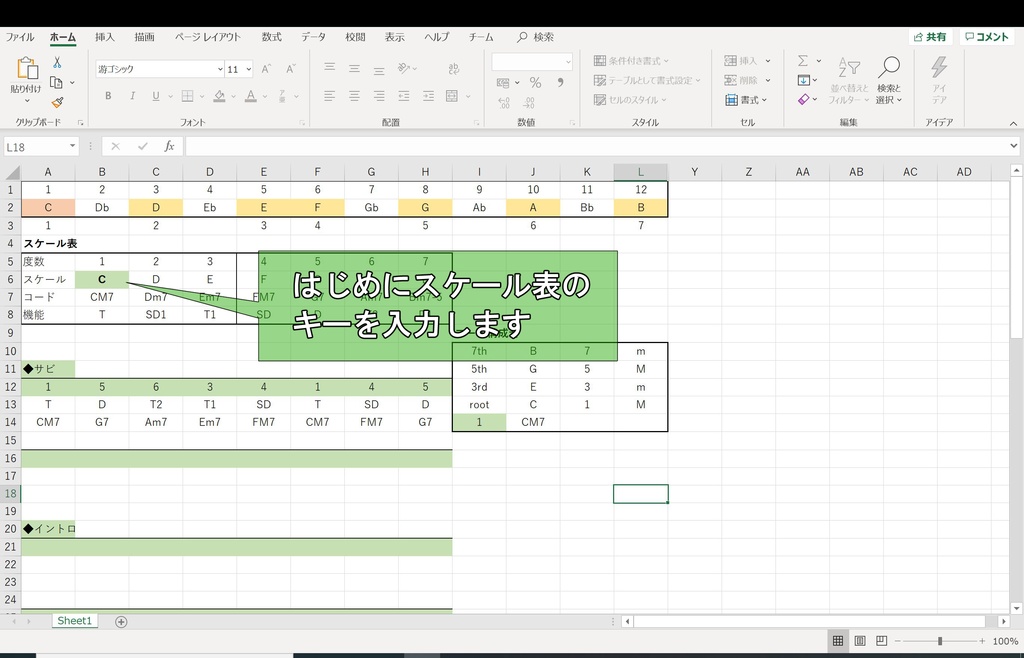Align cell text to the top
The height and width of the screenshot is (658, 1024).
click(330, 68)
